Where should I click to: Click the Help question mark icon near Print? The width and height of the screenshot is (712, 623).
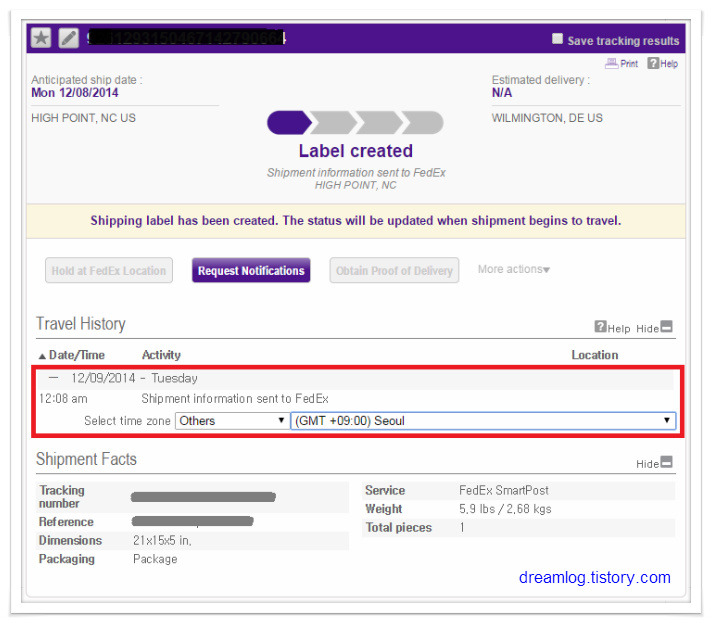[653, 63]
